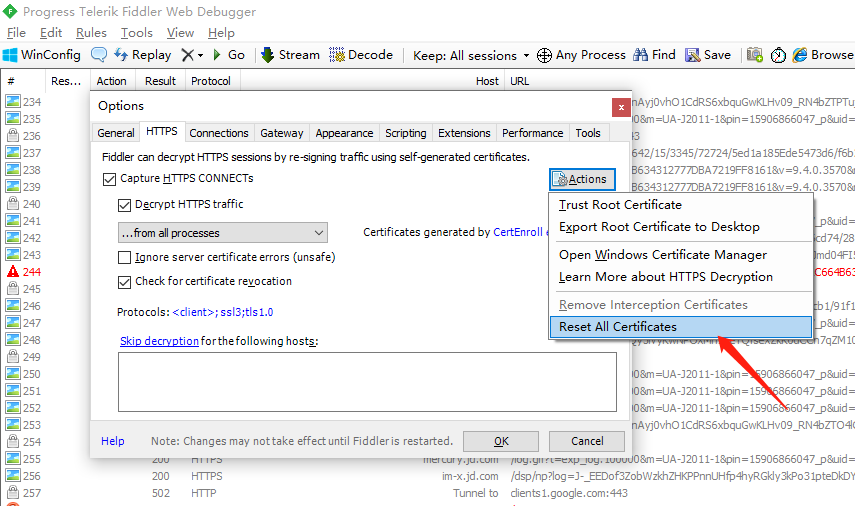
Task: Select session 254 lock icon
Action: click(13, 442)
